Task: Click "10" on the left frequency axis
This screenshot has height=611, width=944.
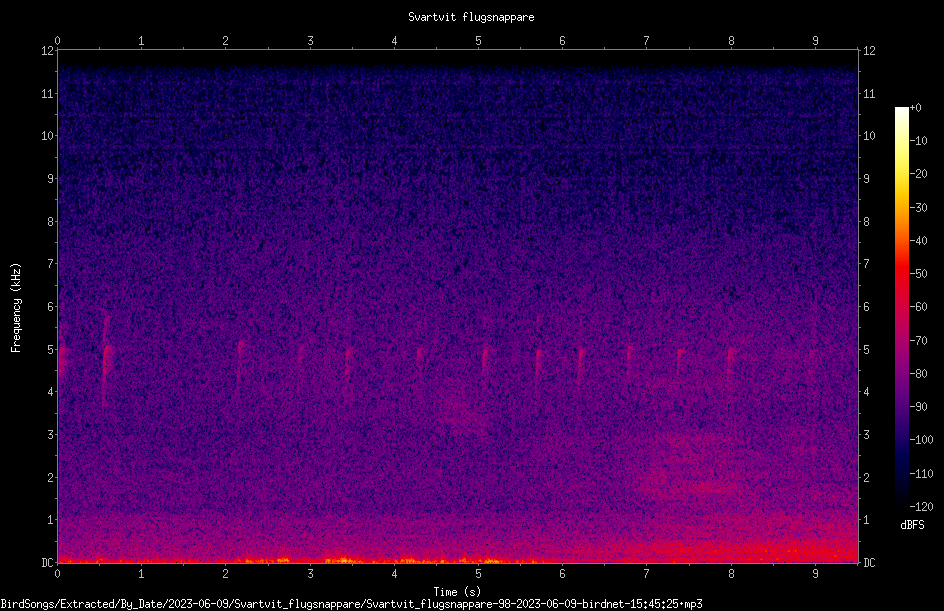Action: [x=47, y=136]
